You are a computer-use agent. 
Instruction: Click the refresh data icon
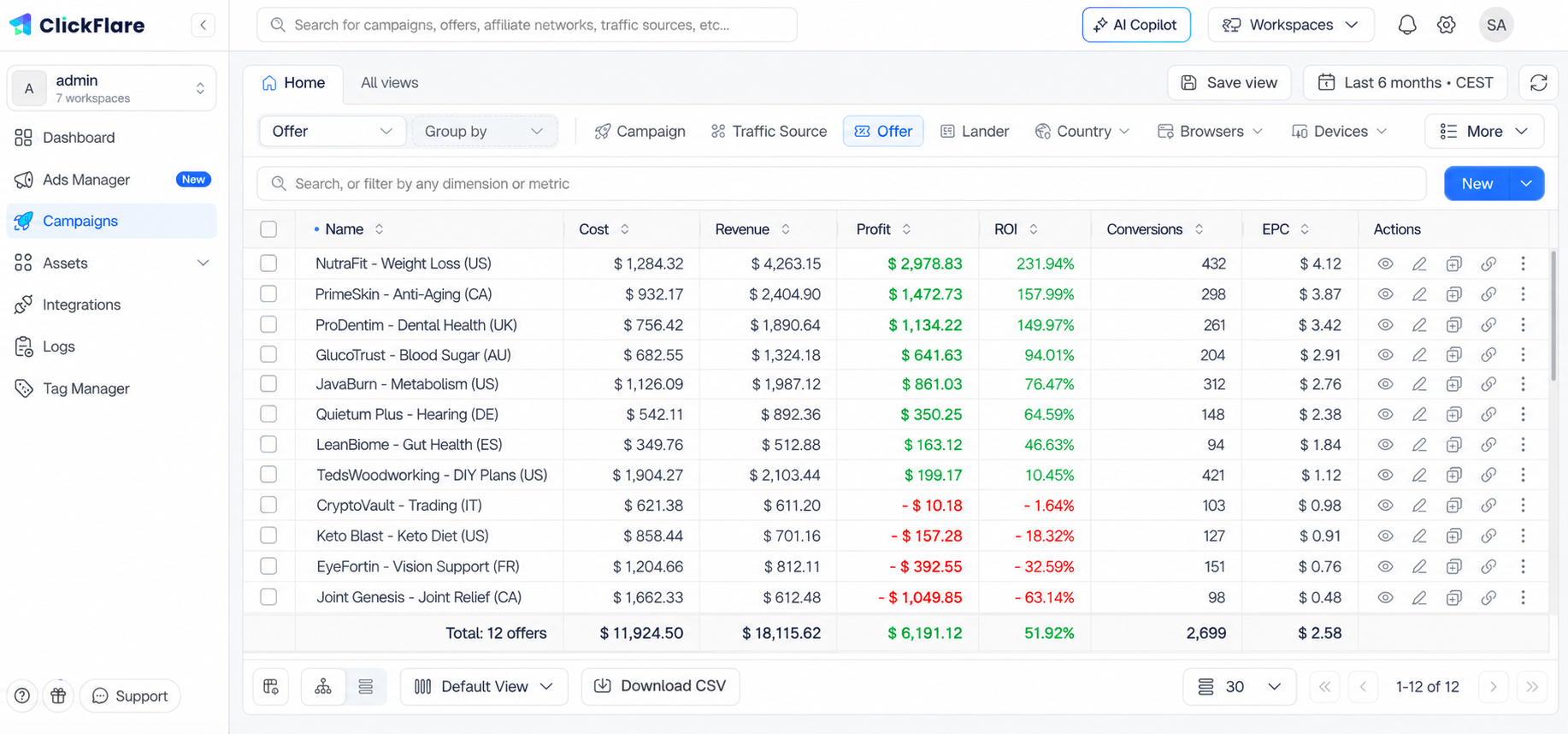click(1538, 82)
